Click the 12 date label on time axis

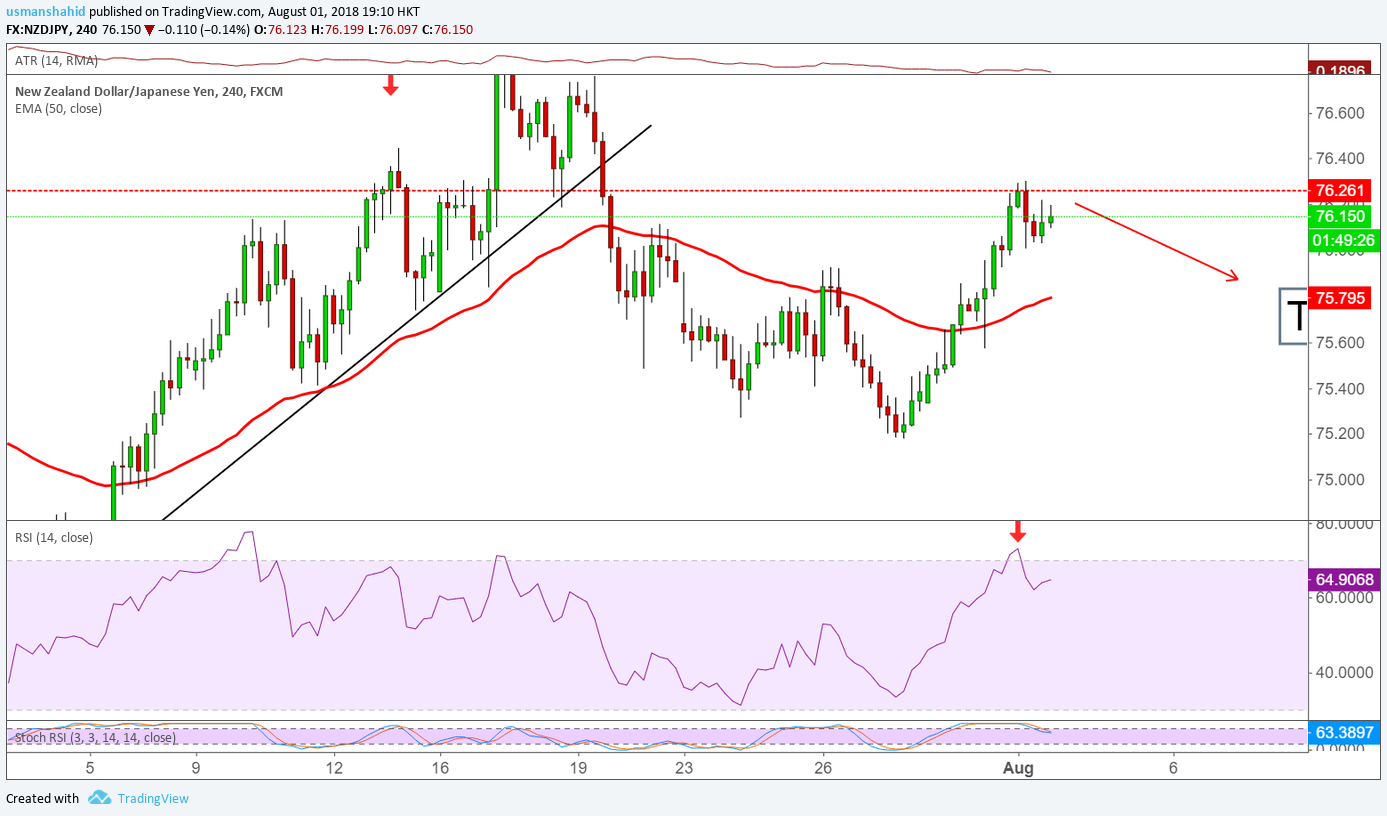(334, 768)
